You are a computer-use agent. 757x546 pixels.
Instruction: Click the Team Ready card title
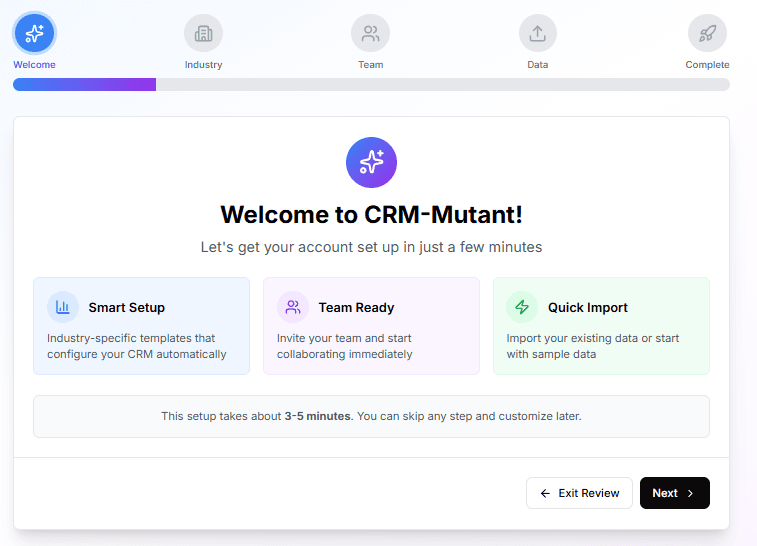pos(356,308)
